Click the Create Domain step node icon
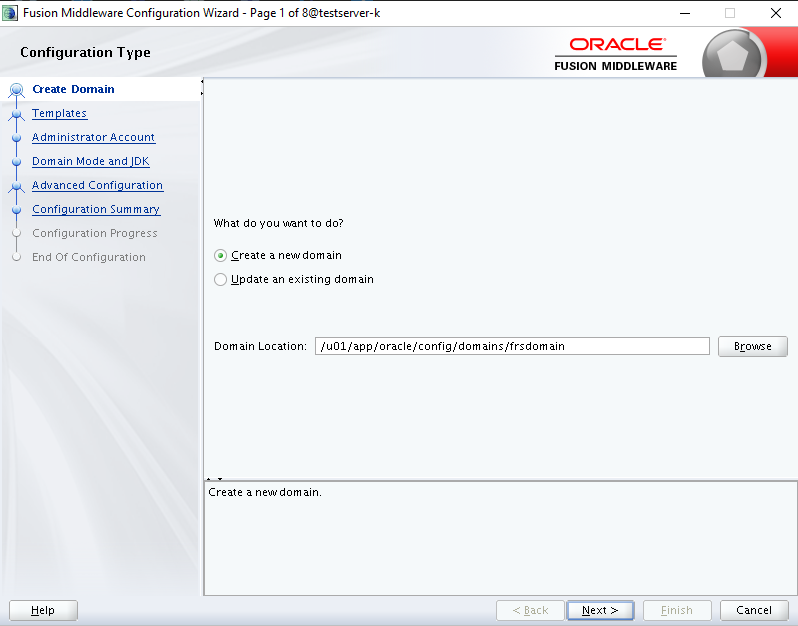 coord(16,90)
